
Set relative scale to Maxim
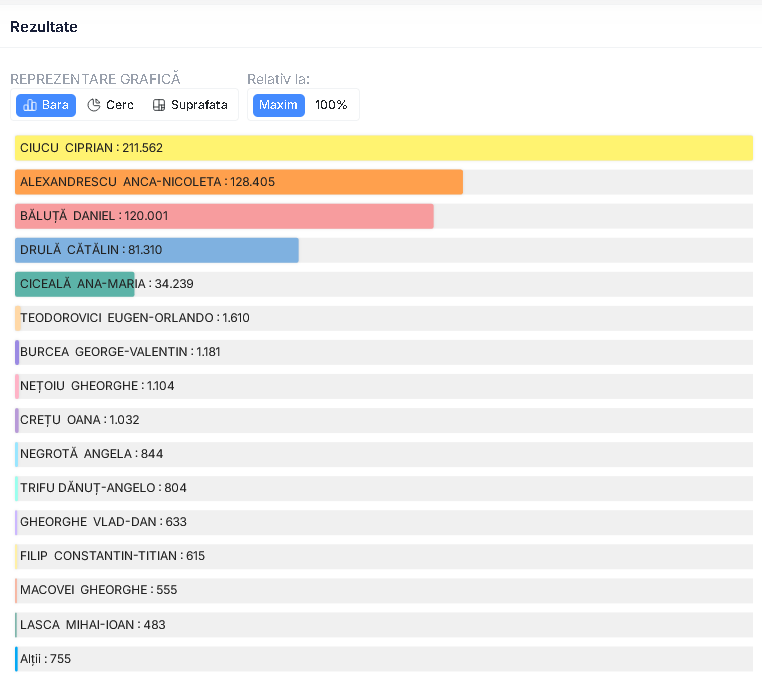tap(278, 105)
